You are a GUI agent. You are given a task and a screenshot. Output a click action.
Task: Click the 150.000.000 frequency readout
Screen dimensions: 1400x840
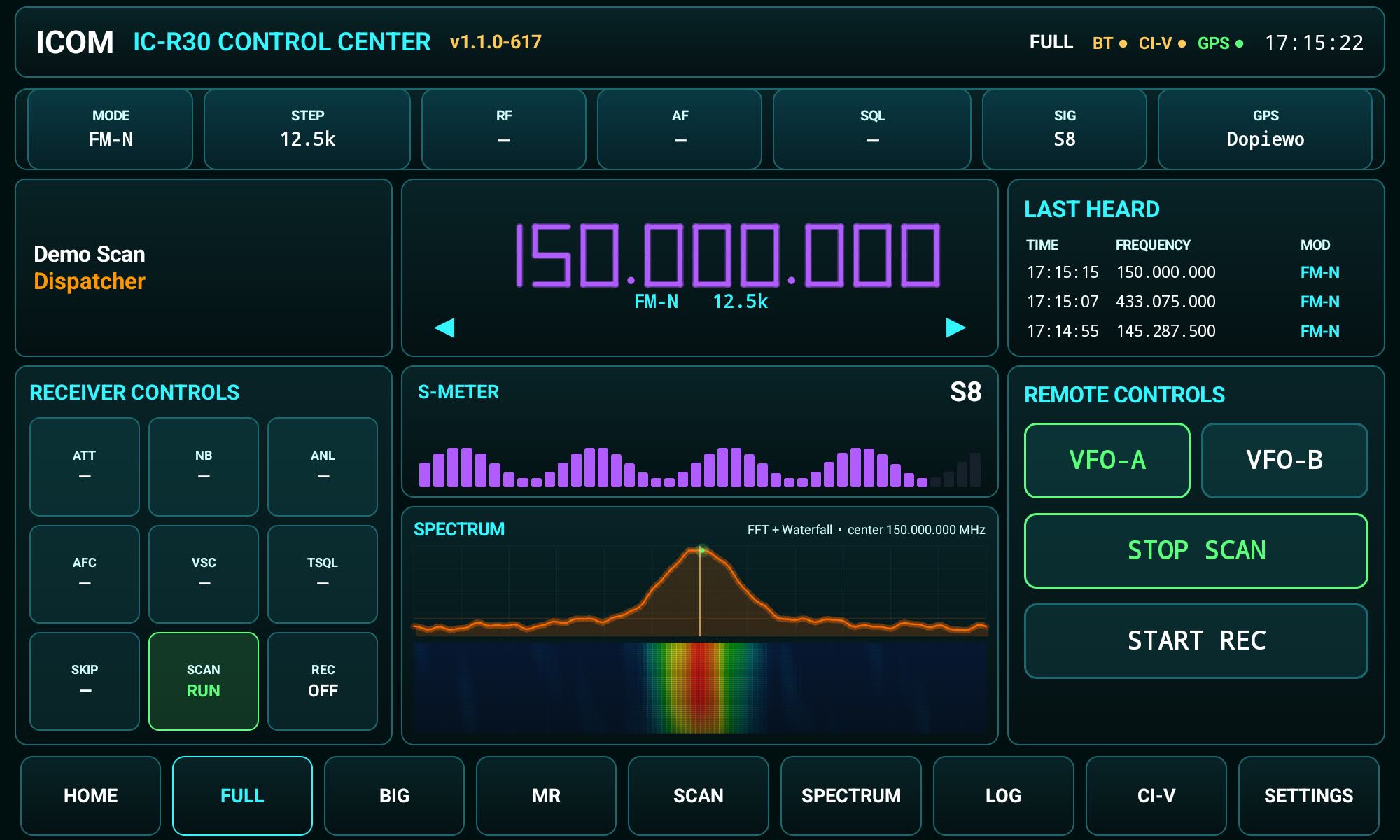coord(728,255)
